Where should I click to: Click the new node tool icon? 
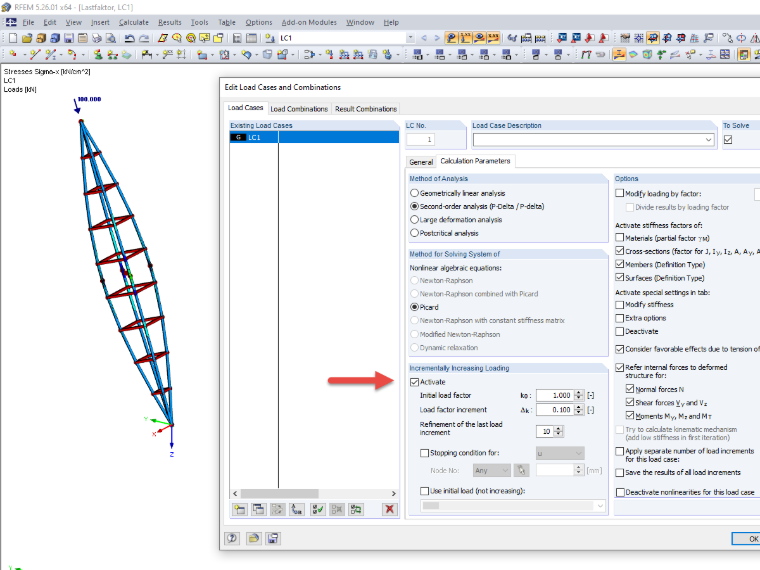13,55
